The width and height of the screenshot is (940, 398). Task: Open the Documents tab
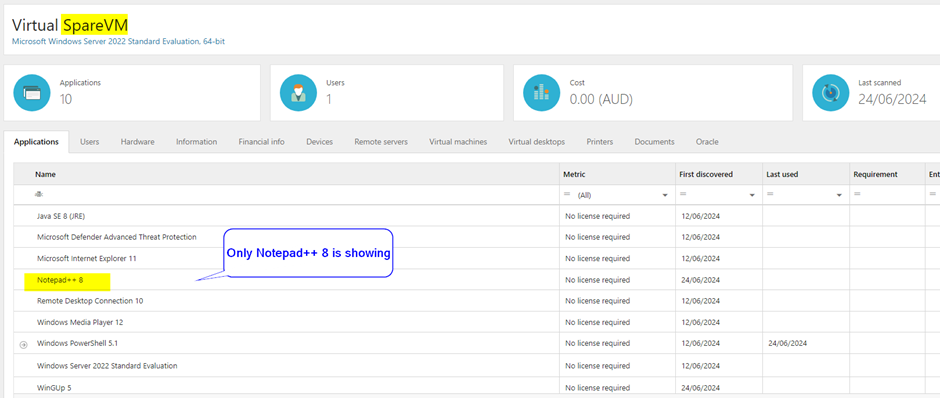[x=655, y=142]
